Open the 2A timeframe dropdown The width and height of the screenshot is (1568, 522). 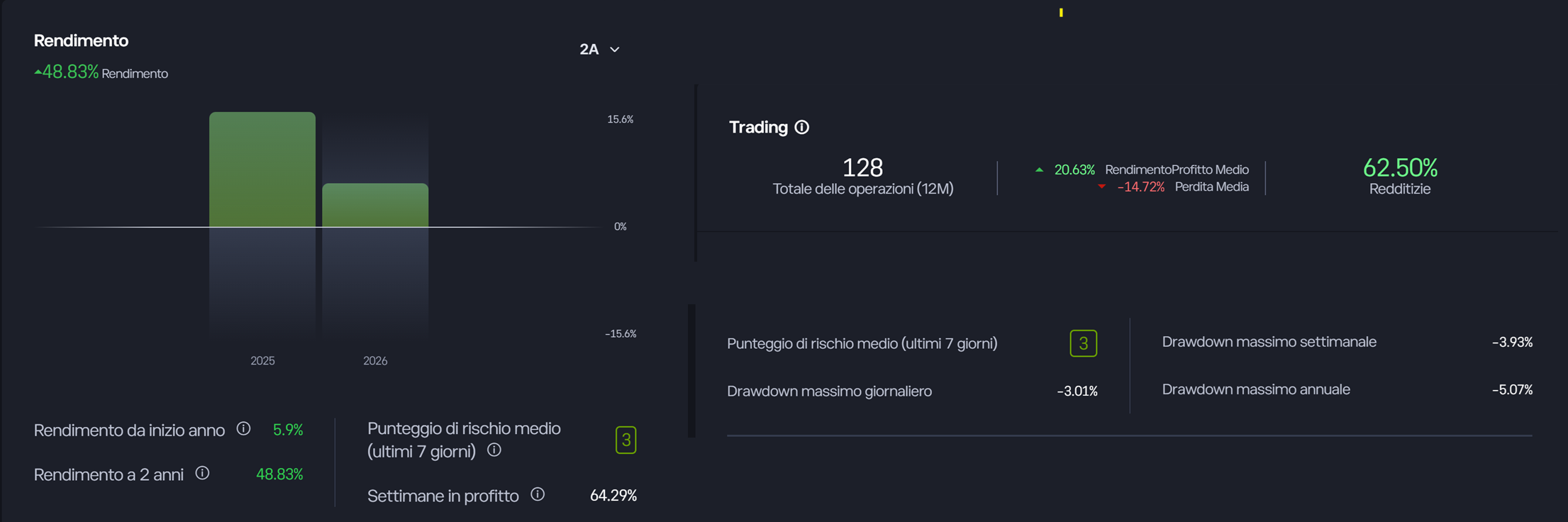click(590, 49)
